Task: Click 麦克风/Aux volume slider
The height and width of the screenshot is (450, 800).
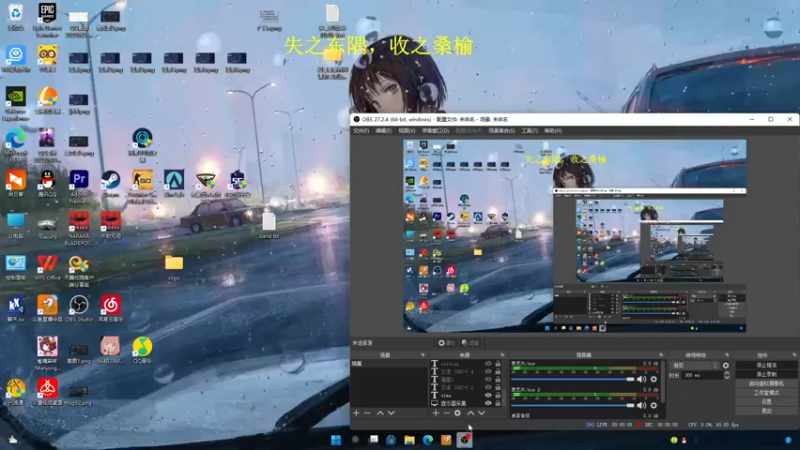Action: pos(572,379)
